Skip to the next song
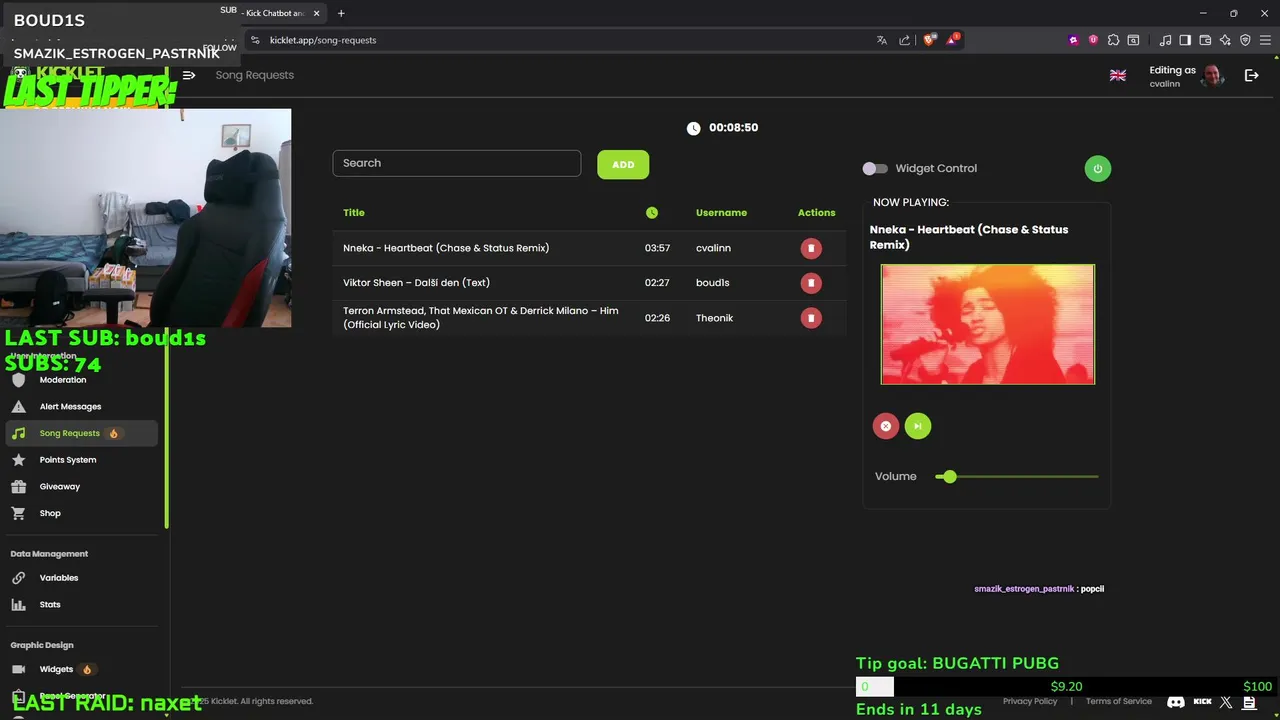This screenshot has width=1280, height=720. tap(917, 426)
